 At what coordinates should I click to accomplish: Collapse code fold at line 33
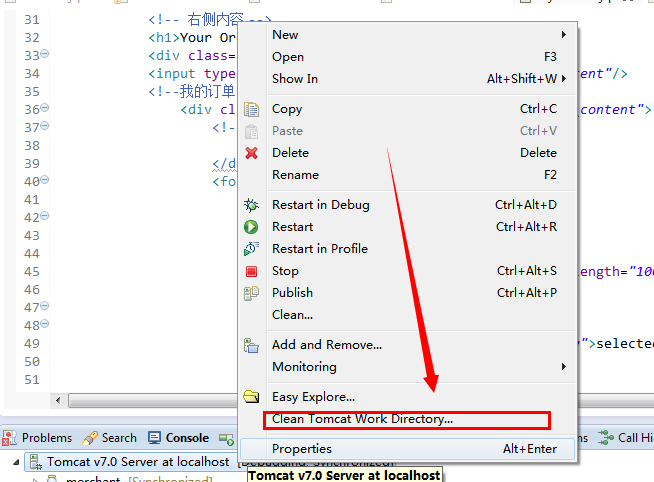[x=45, y=54]
